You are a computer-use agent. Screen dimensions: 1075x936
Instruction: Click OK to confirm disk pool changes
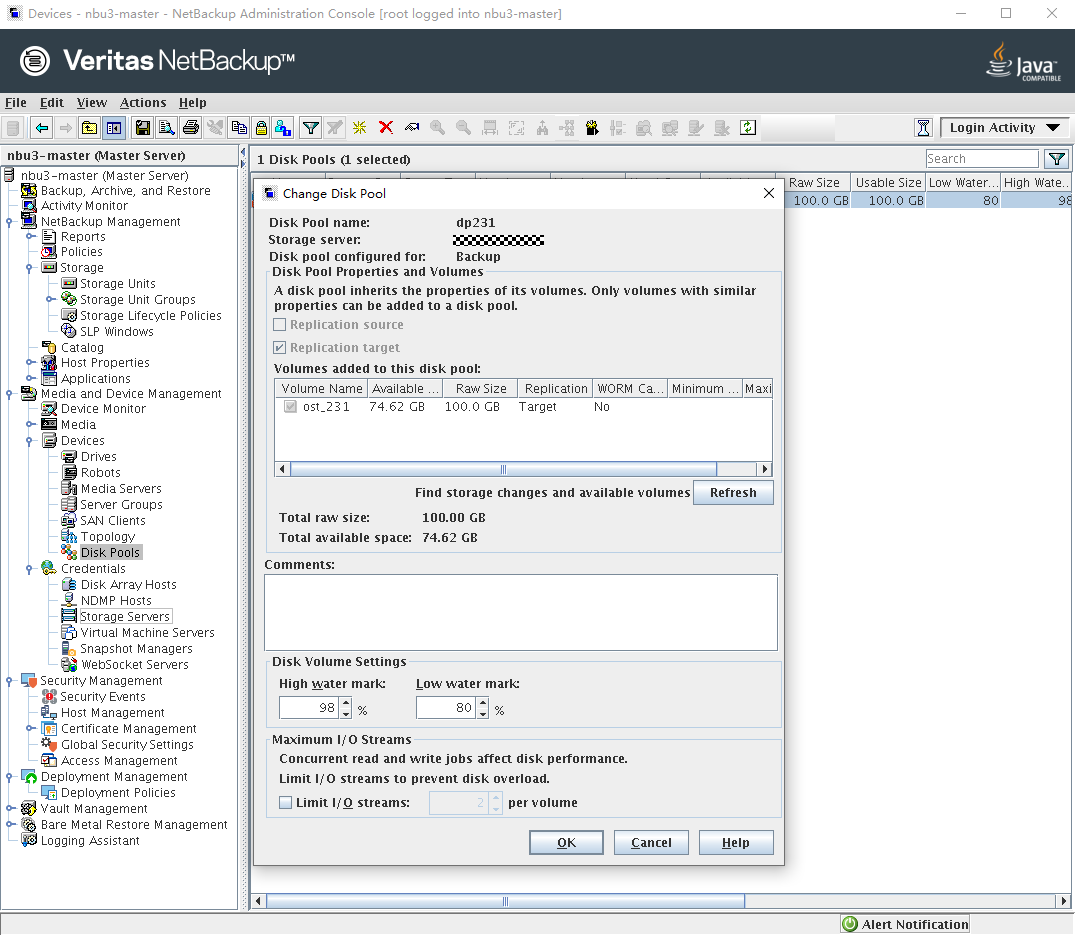(x=566, y=843)
